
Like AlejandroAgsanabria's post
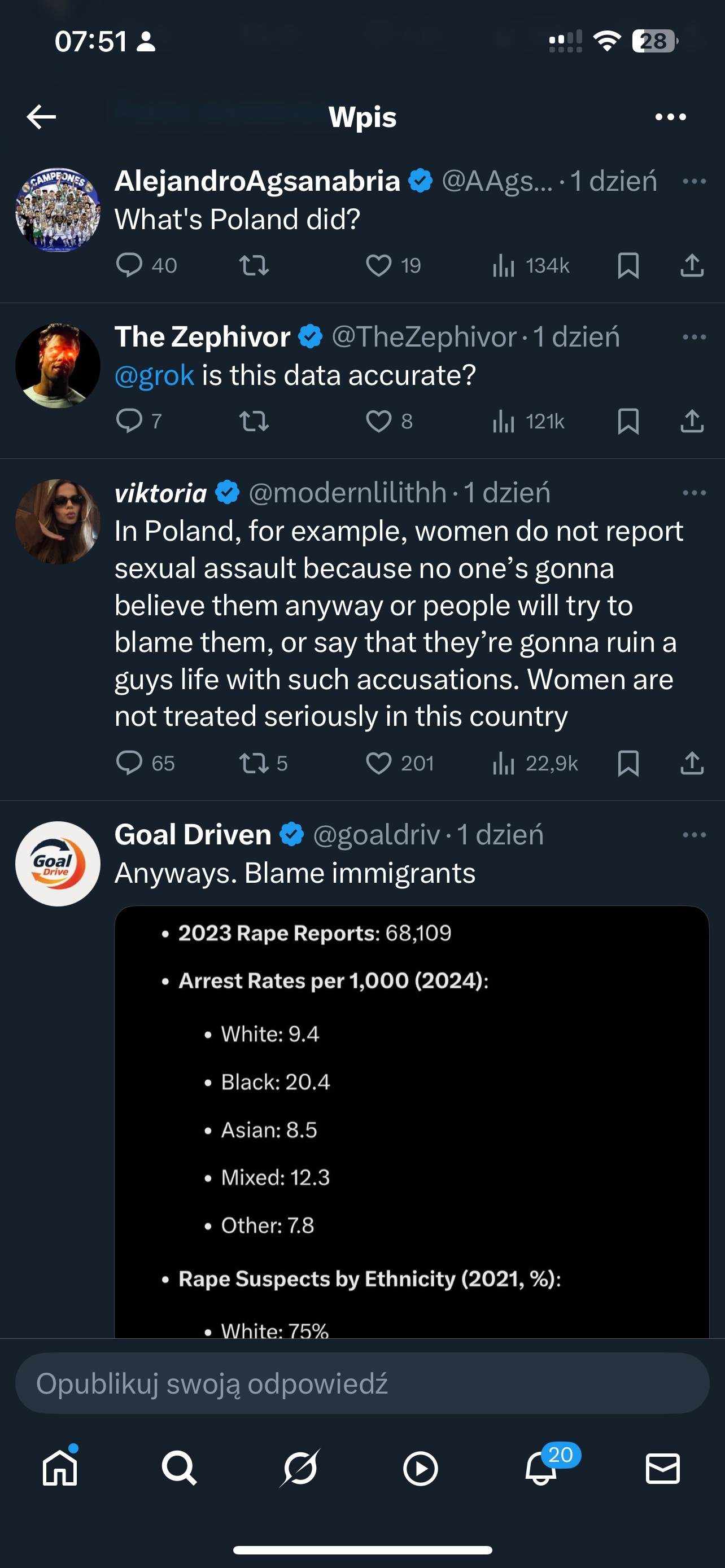click(x=379, y=265)
